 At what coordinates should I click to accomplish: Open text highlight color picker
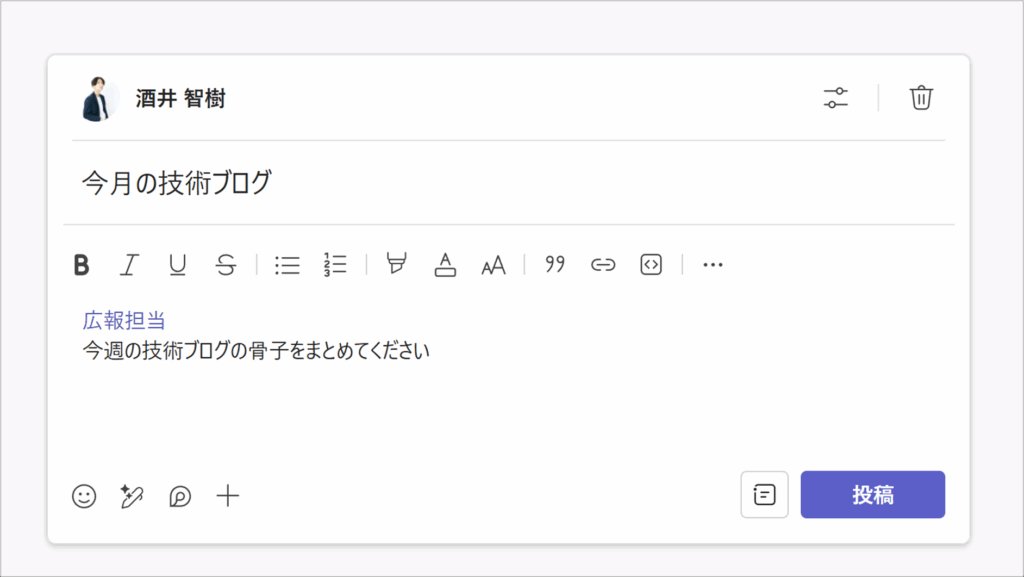click(x=396, y=264)
